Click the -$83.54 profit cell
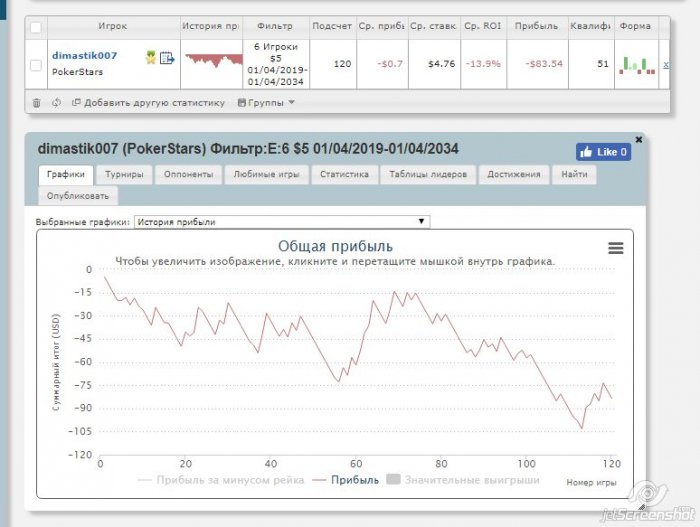 point(538,64)
